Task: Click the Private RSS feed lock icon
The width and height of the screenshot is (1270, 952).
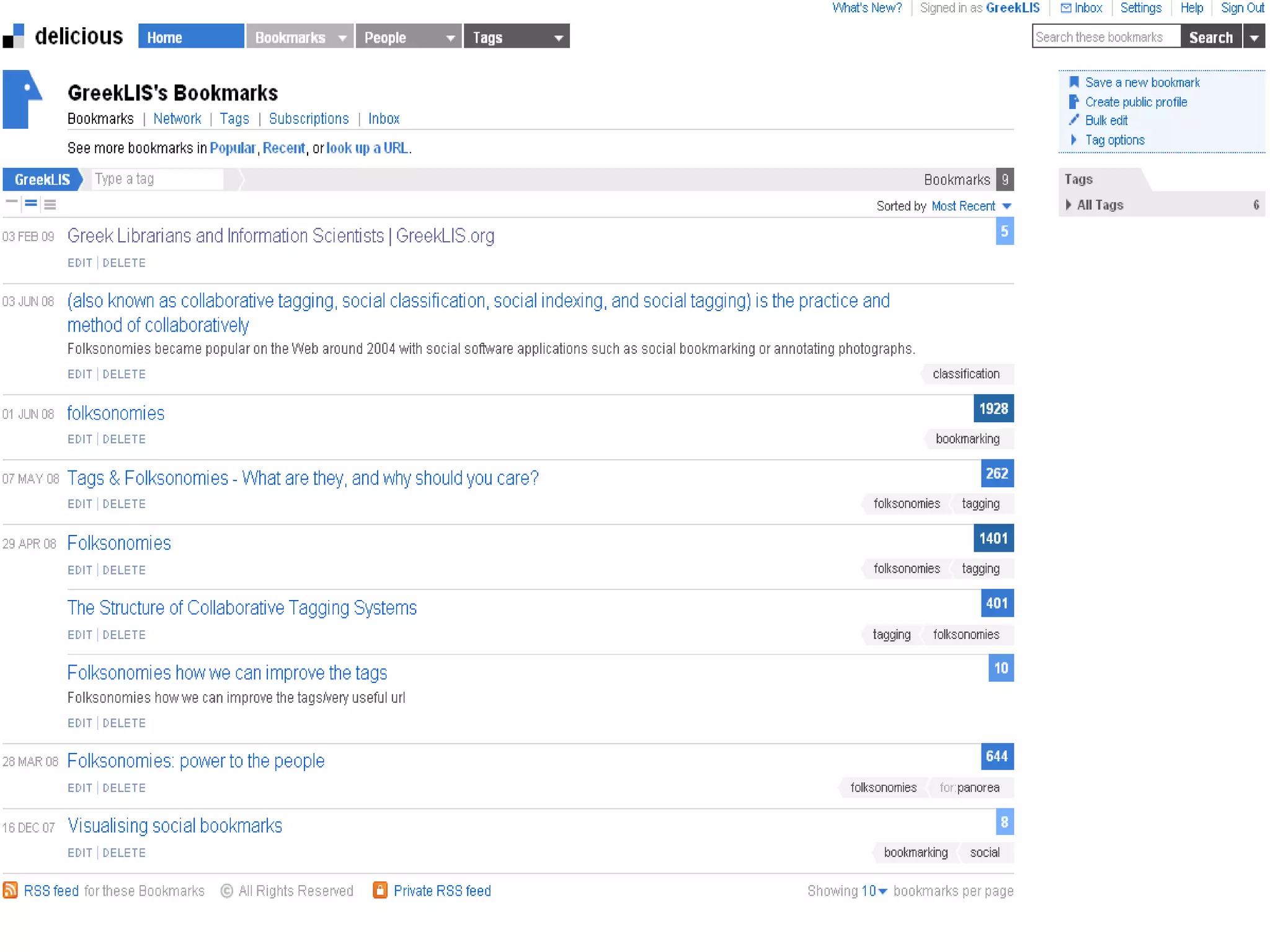Action: (380, 891)
